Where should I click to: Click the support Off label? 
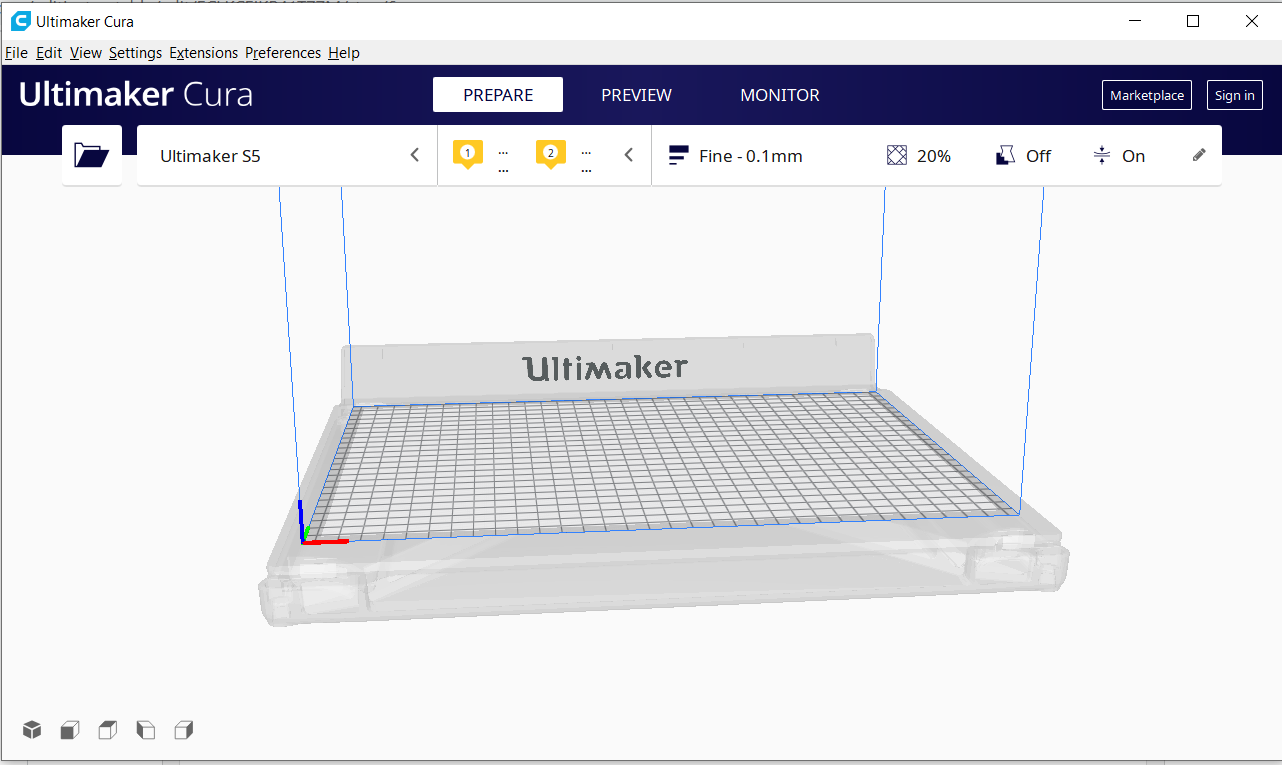[x=1039, y=156]
